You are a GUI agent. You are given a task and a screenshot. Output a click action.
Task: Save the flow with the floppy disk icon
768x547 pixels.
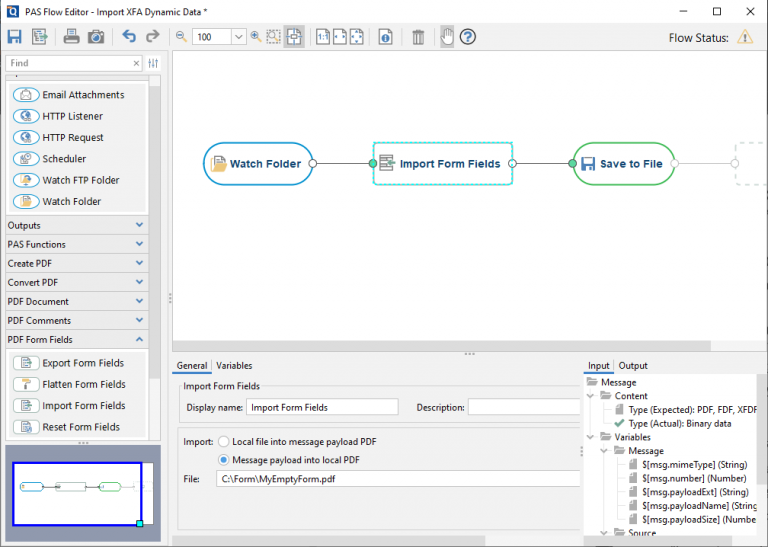click(14, 37)
